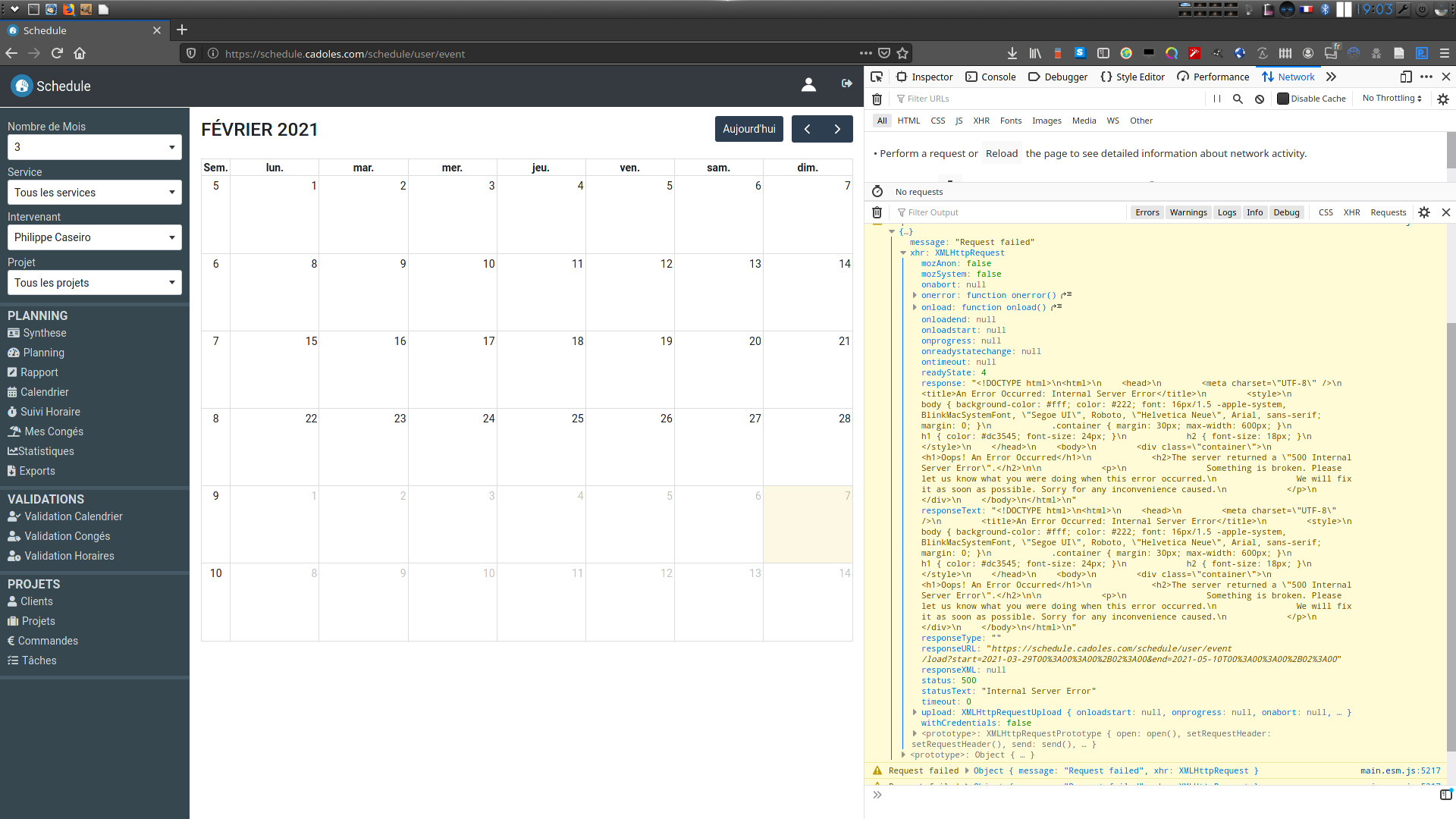Toggle the Disable Cache checkbox
This screenshot has height=819, width=1456.
click(1283, 99)
